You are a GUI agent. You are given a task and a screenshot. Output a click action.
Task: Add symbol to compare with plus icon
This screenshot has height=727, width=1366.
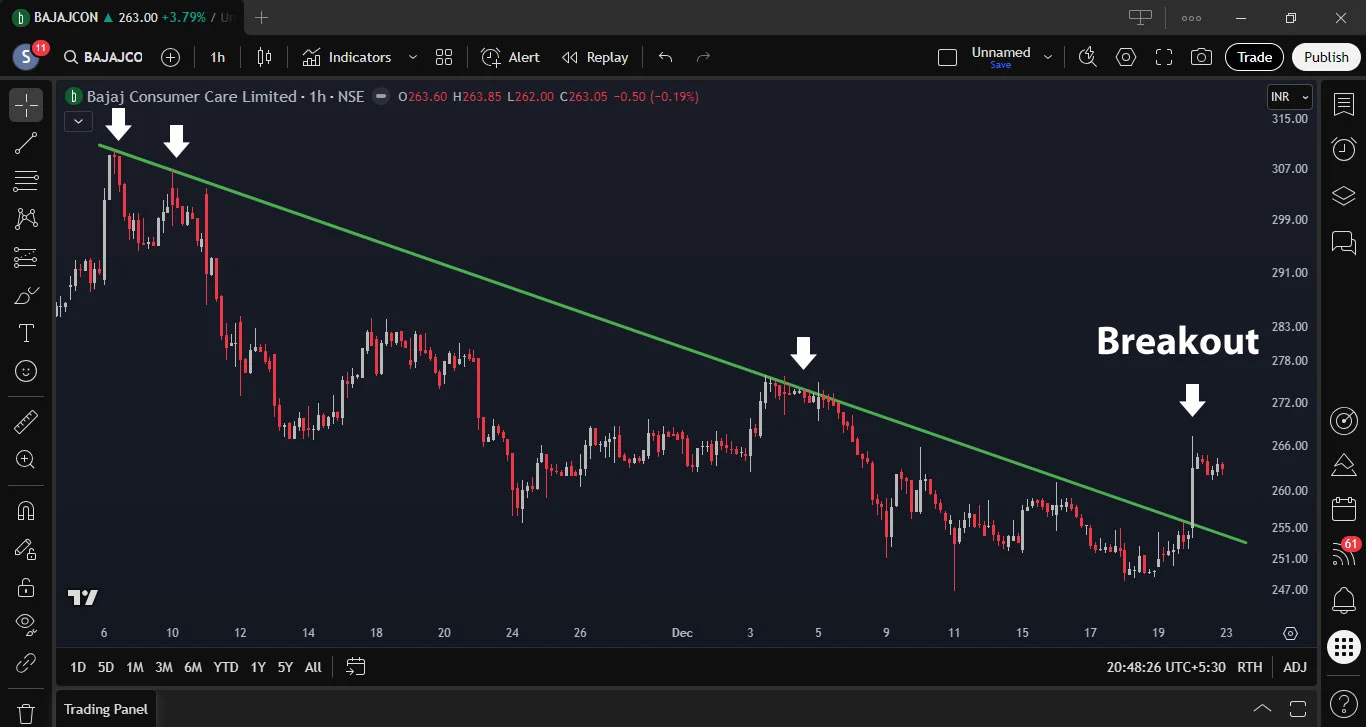pyautogui.click(x=171, y=57)
